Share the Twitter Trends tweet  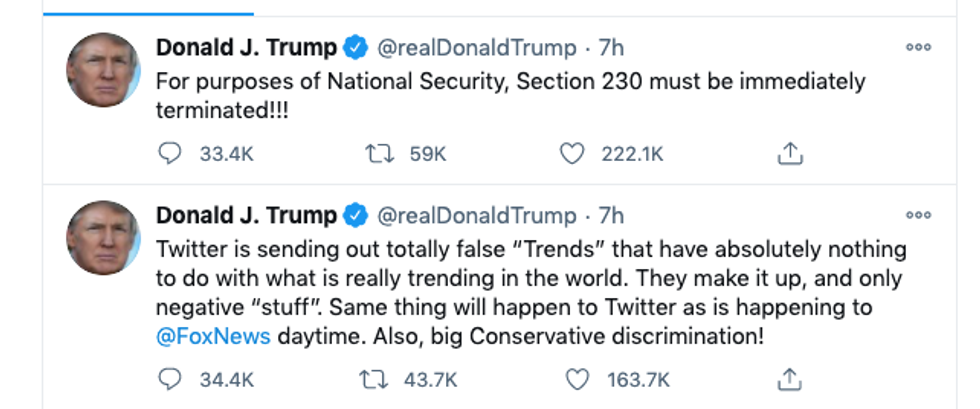790,379
